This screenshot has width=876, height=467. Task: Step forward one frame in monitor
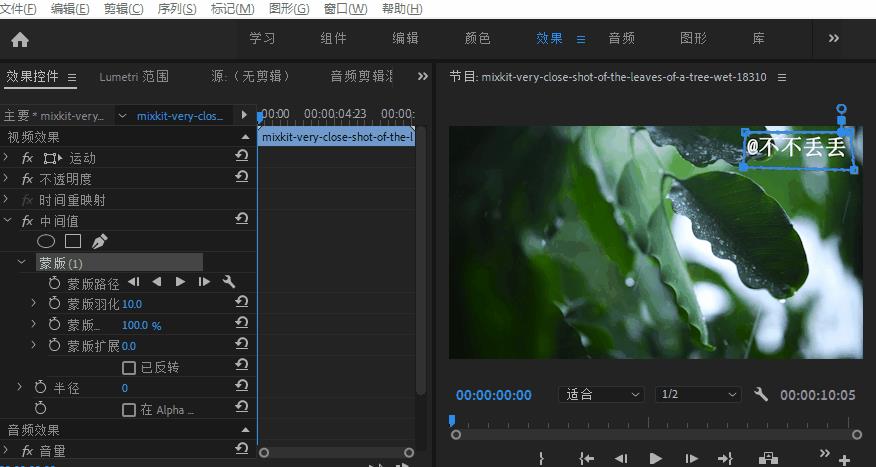692,459
